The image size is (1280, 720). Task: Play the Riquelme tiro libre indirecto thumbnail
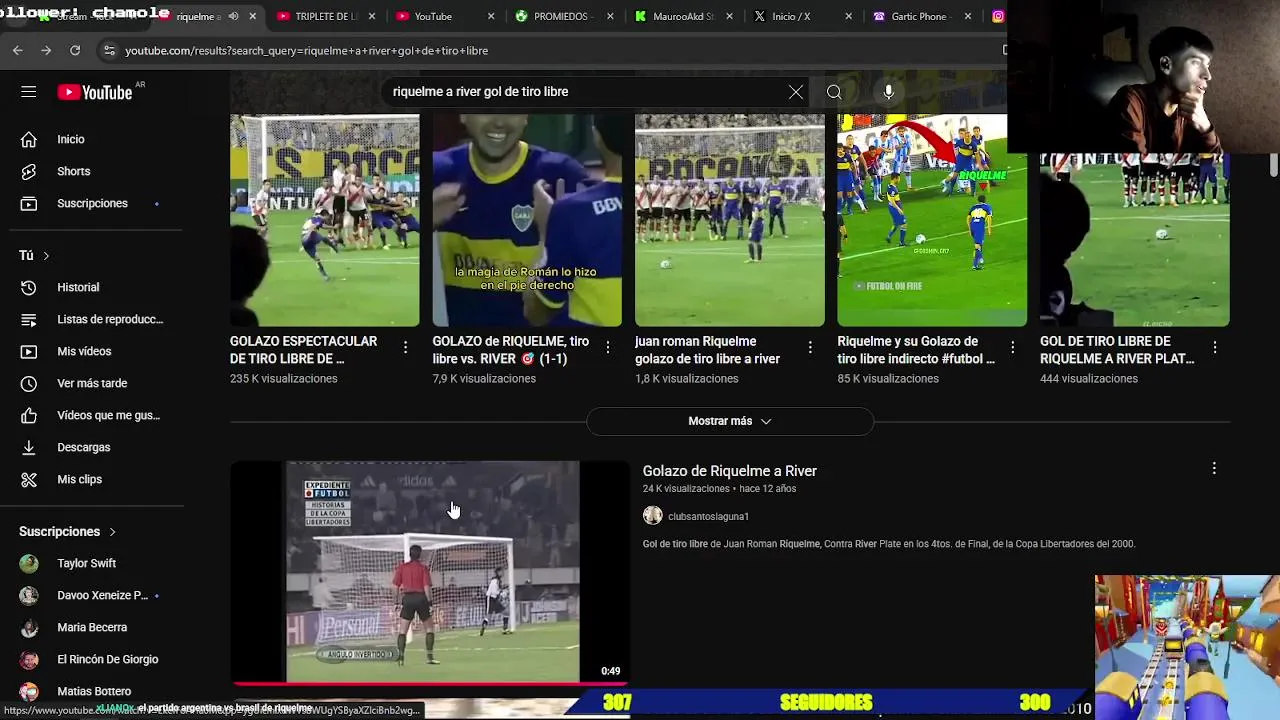[932, 220]
